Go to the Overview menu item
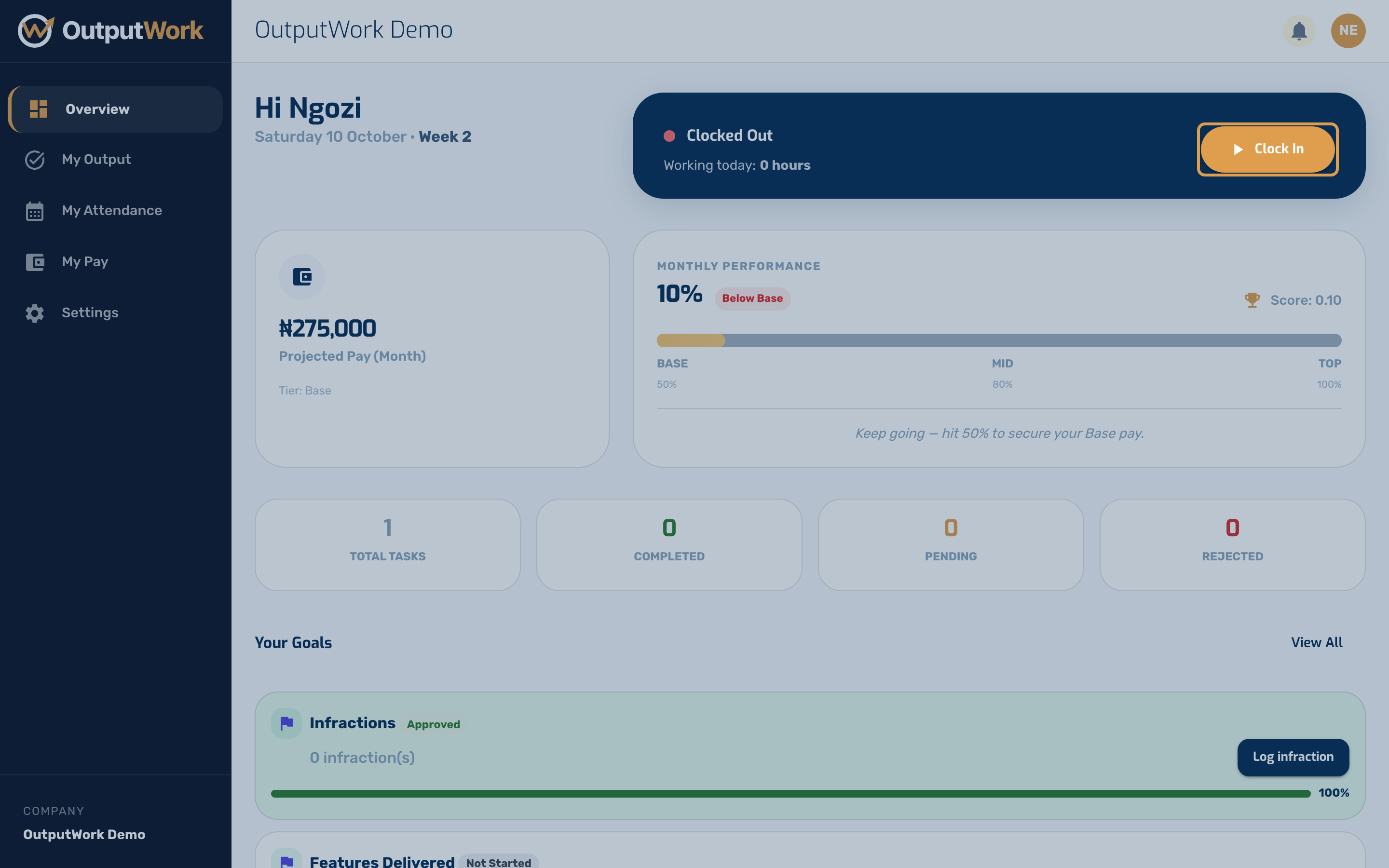The image size is (1389, 868). [x=115, y=109]
